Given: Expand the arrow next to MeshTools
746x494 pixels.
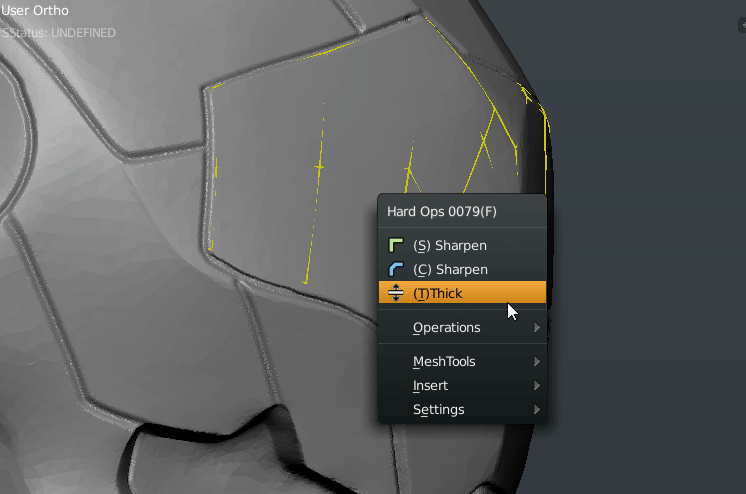Looking at the screenshot, I should click(x=537, y=361).
